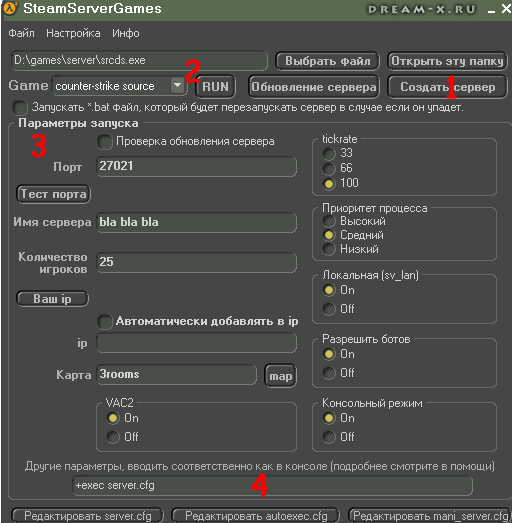Click the Обновление сервера button
The width and height of the screenshot is (512, 523).
click(314, 87)
